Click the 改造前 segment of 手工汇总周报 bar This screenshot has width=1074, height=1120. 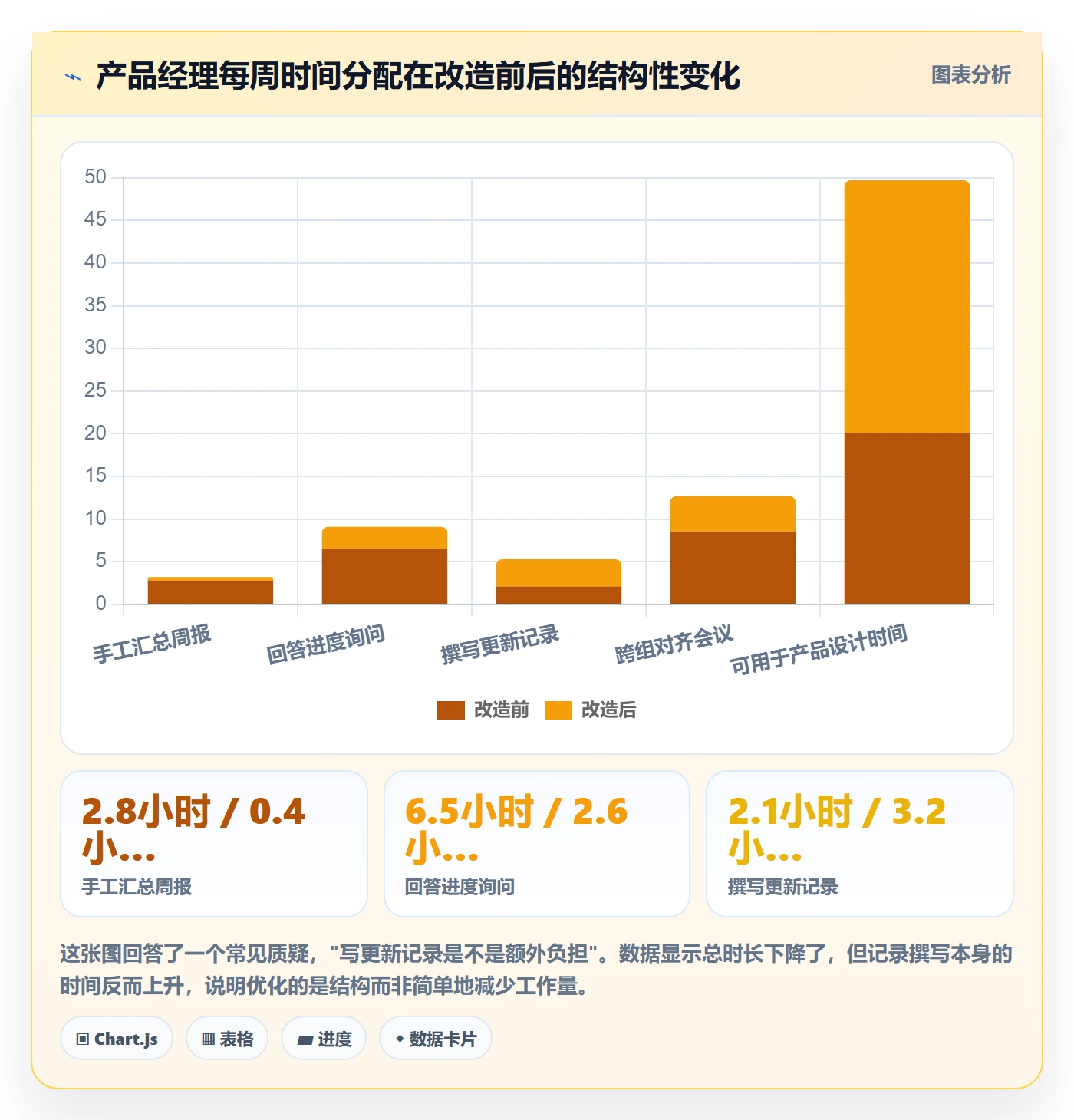(210, 592)
